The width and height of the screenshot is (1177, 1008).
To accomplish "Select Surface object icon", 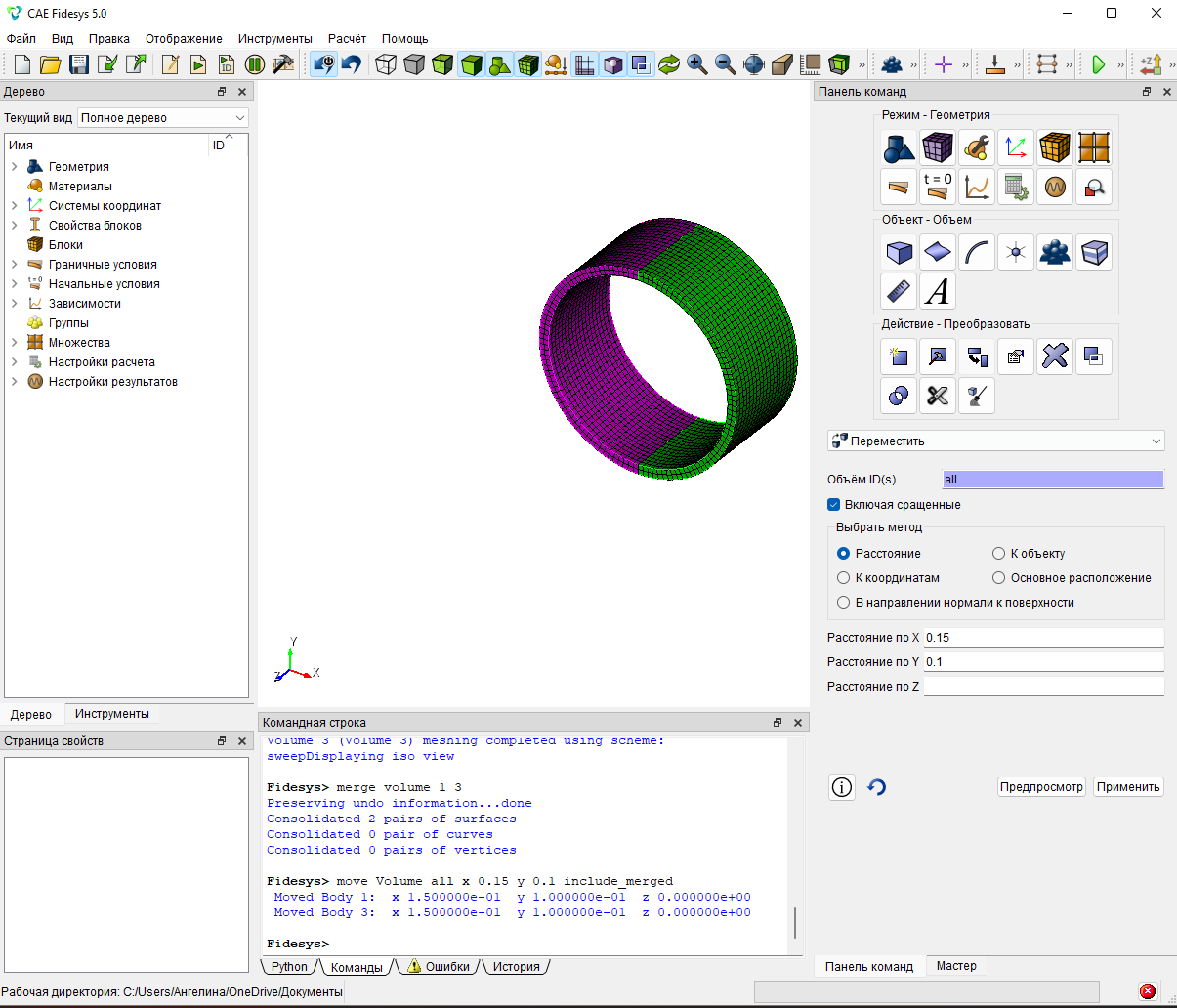I will click(x=938, y=252).
